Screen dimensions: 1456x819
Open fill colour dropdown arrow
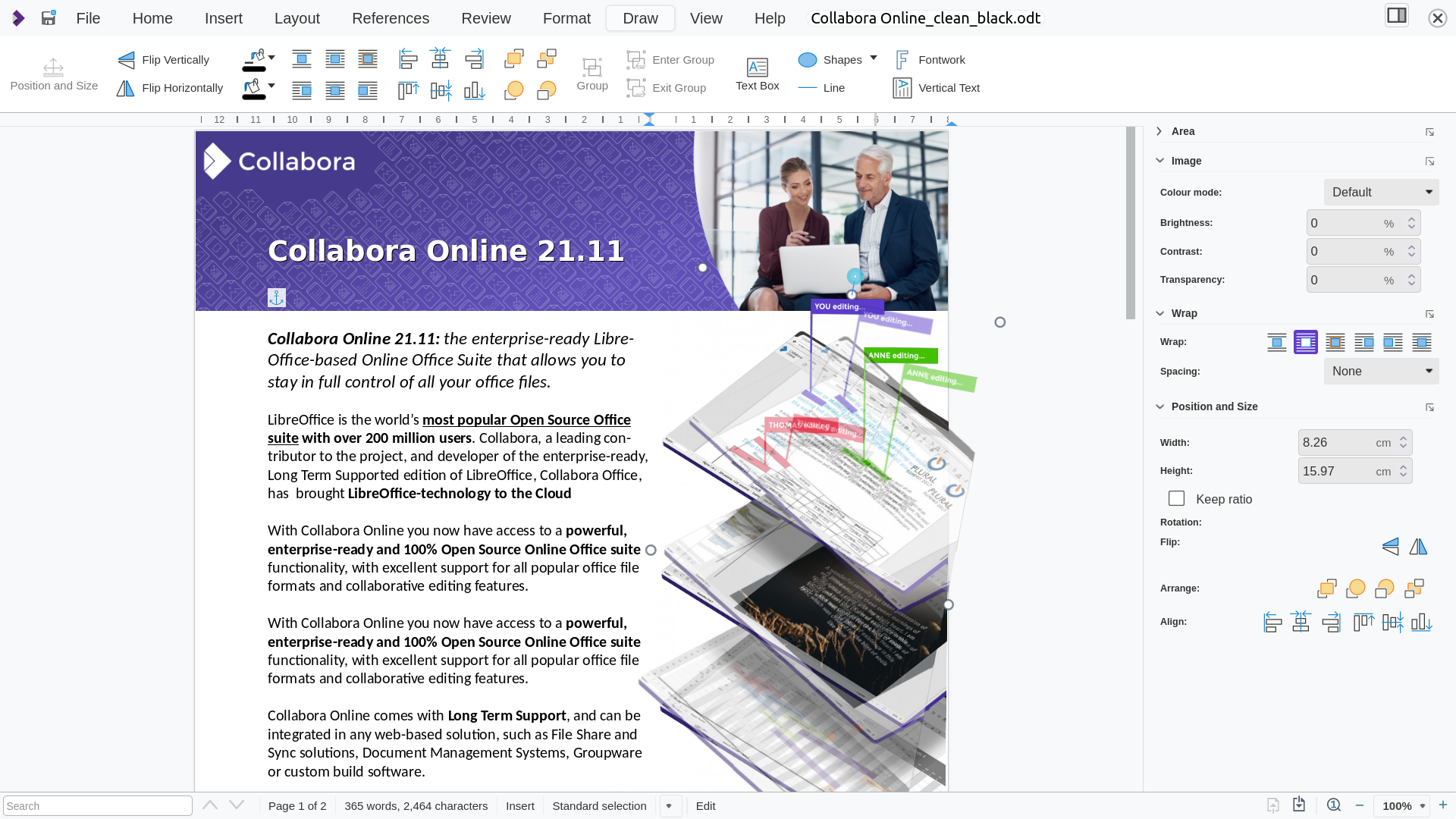tap(271, 86)
